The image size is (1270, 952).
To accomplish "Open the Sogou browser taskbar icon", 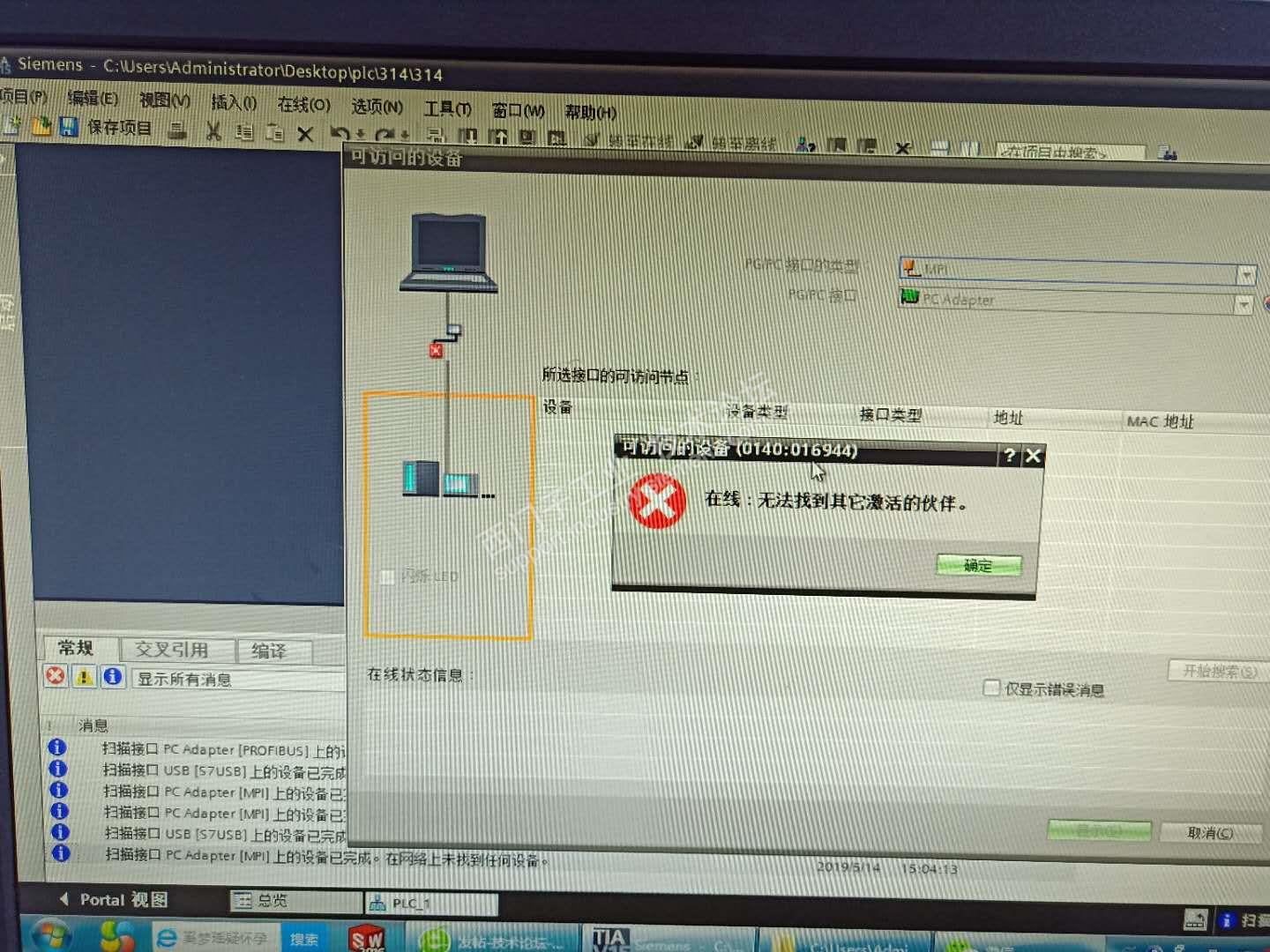I will point(116,936).
